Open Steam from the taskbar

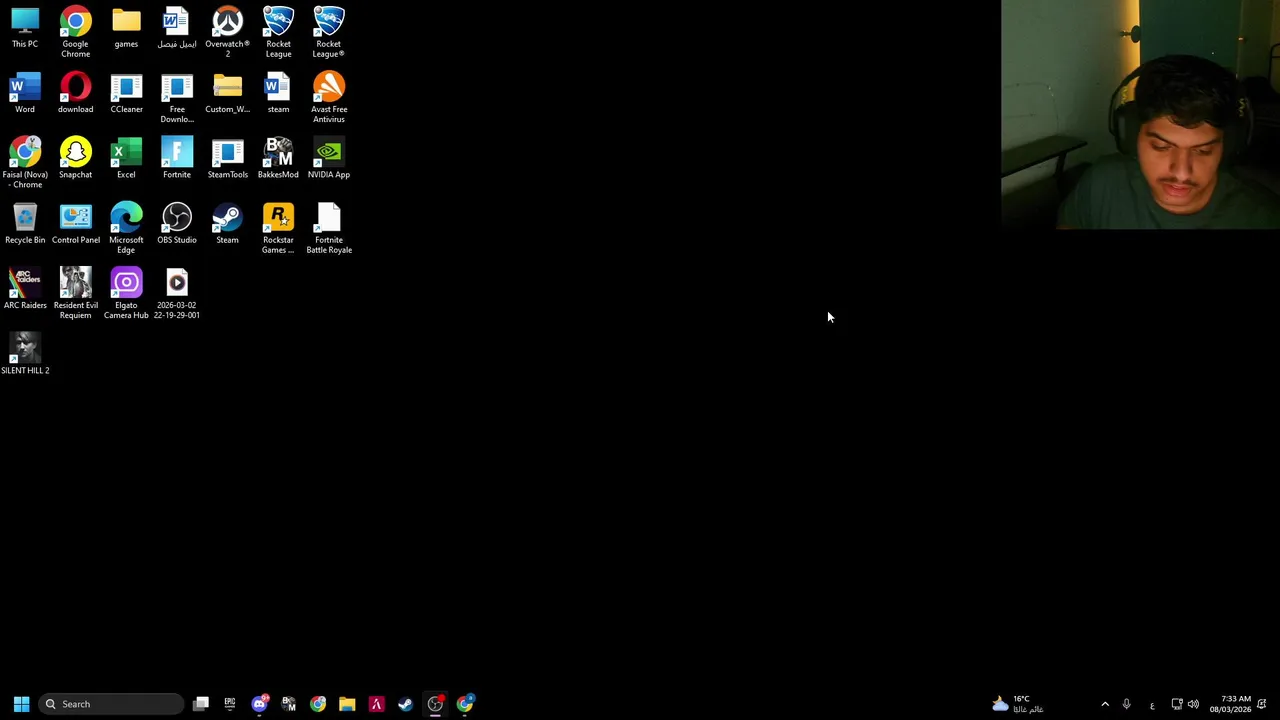tap(405, 704)
